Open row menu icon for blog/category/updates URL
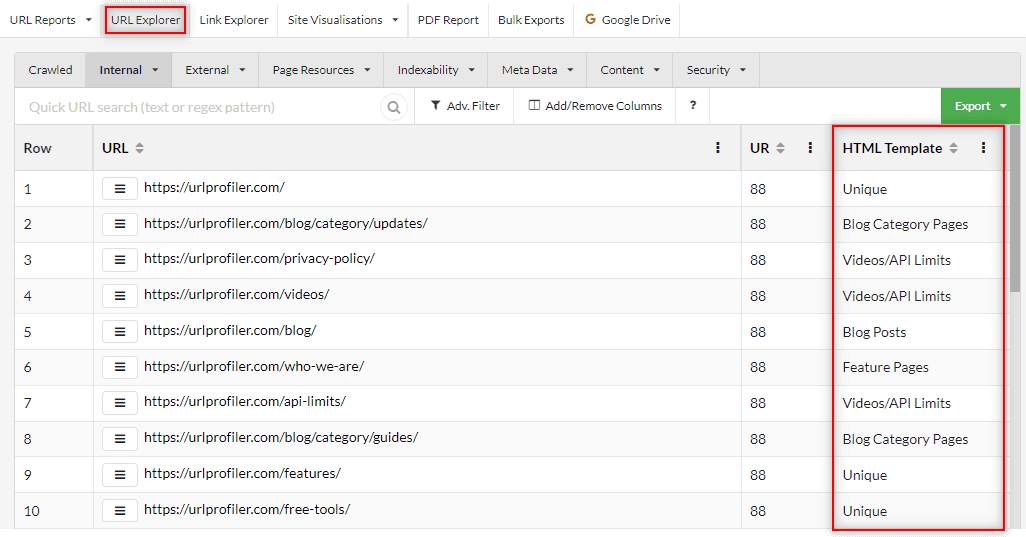 [120, 224]
